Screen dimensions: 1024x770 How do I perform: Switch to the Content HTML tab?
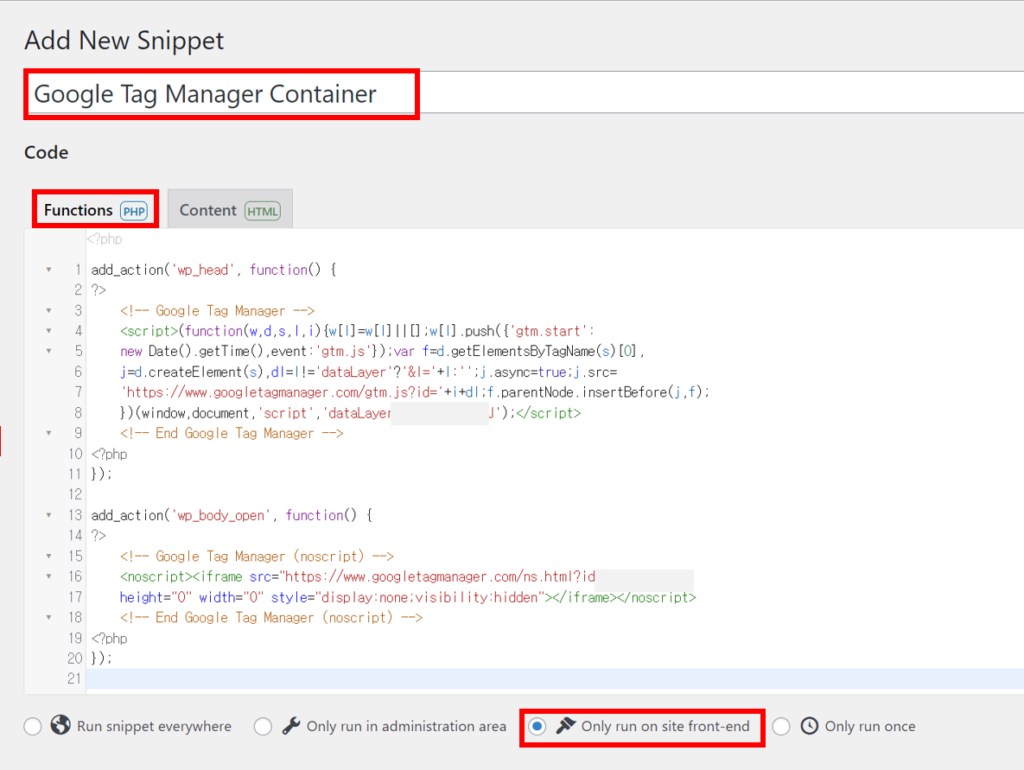pos(230,210)
